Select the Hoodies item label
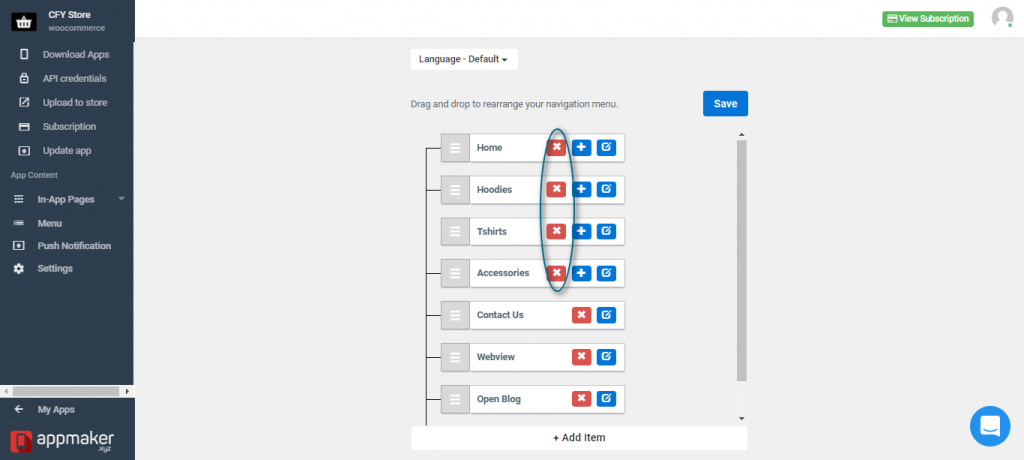The height and width of the screenshot is (460, 1024). click(x=494, y=189)
